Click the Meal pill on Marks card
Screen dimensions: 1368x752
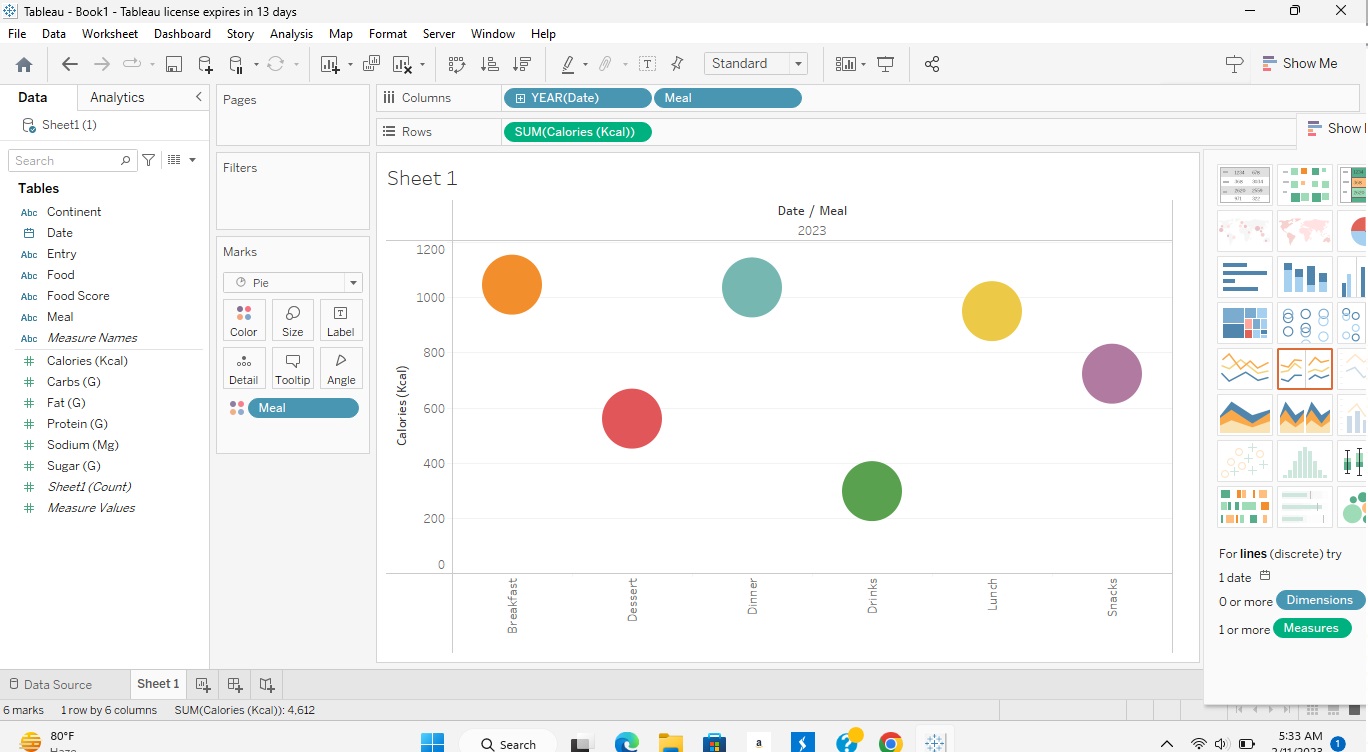pos(303,408)
